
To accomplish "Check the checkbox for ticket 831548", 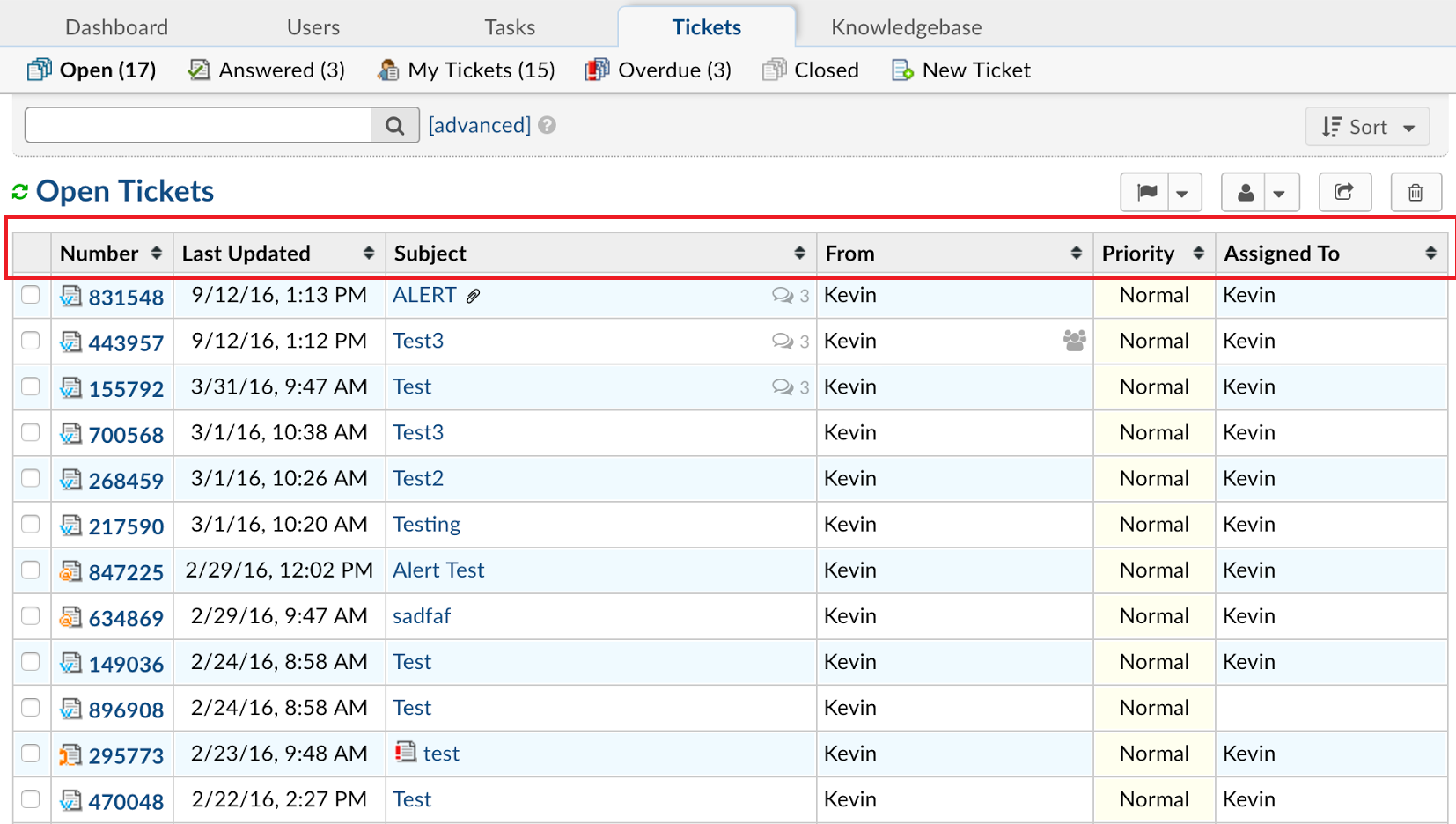I will [x=31, y=297].
